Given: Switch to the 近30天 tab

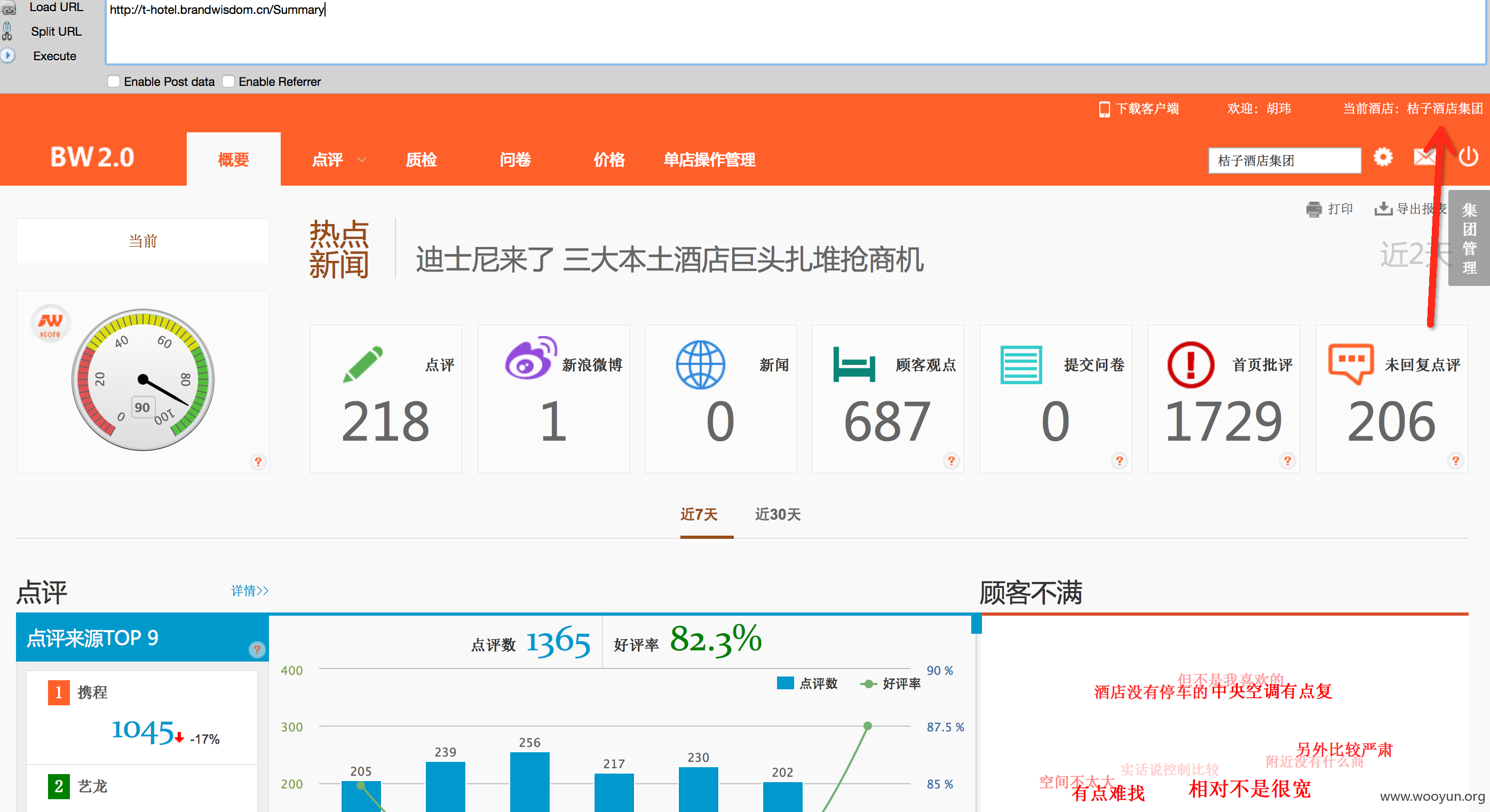Looking at the screenshot, I should pyautogui.click(x=778, y=514).
